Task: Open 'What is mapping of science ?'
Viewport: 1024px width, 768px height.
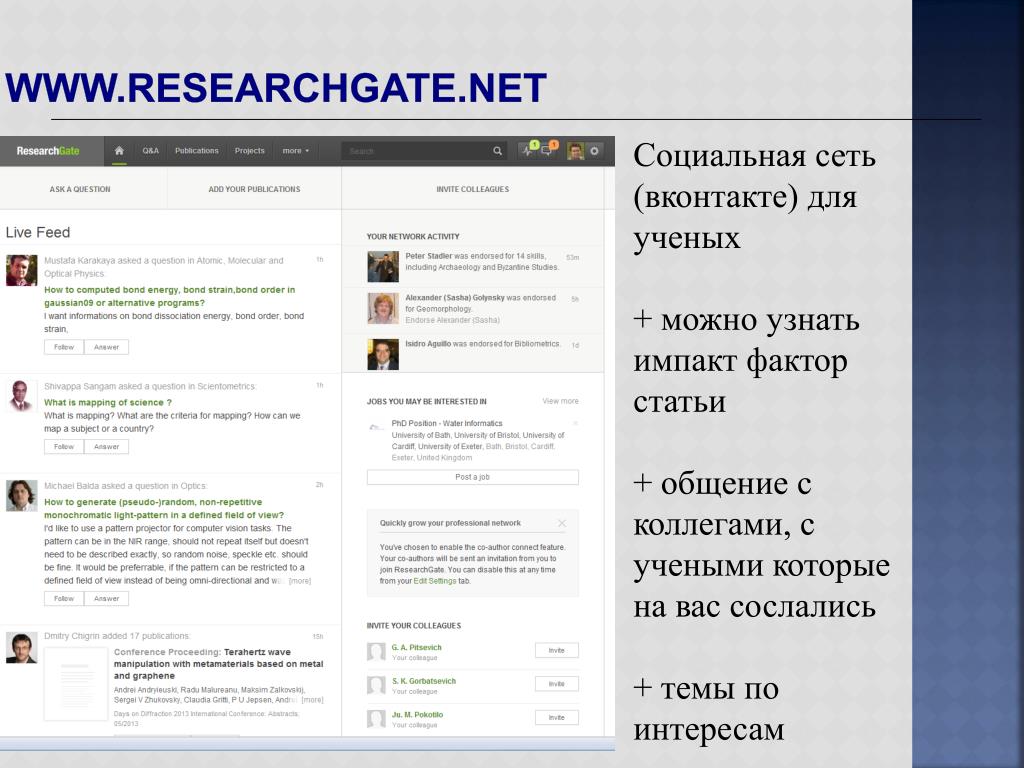Action: 108,402
